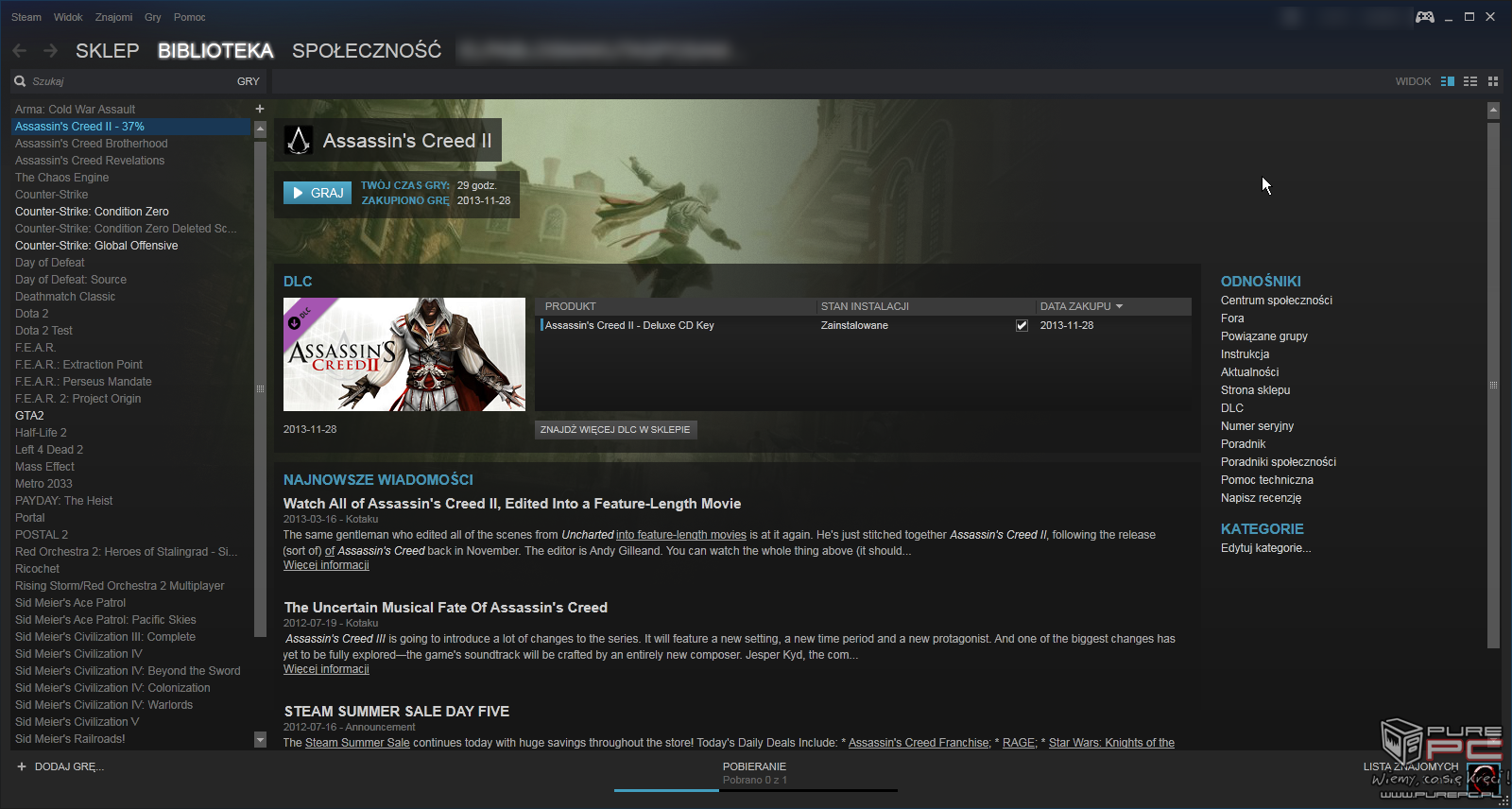Click Edytuj kategorie link
The image size is (1512, 809).
(x=1266, y=548)
